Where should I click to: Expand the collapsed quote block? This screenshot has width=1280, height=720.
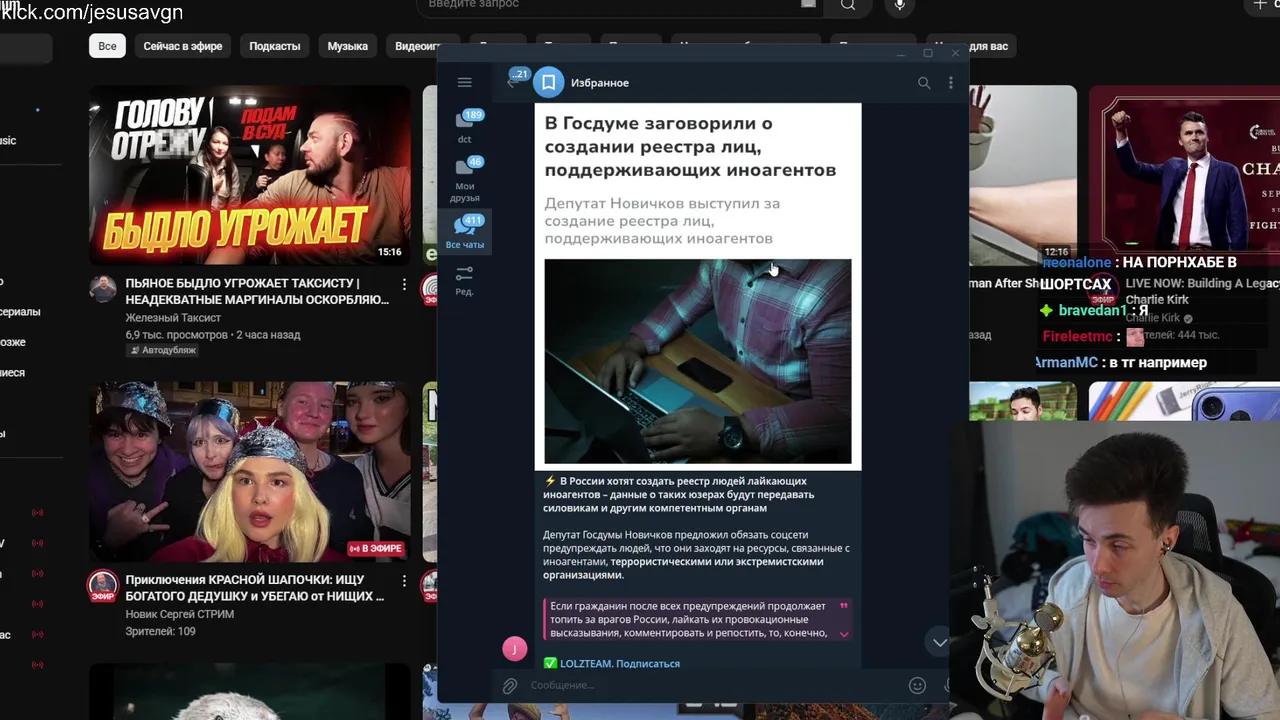[844, 634]
